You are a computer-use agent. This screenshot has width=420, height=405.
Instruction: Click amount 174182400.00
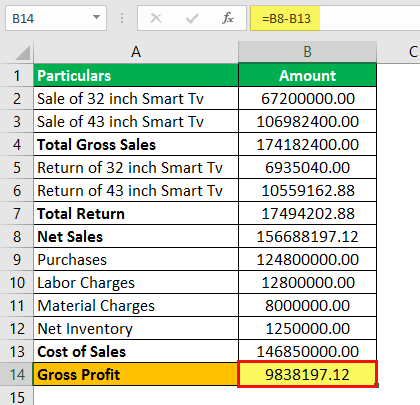click(x=307, y=144)
